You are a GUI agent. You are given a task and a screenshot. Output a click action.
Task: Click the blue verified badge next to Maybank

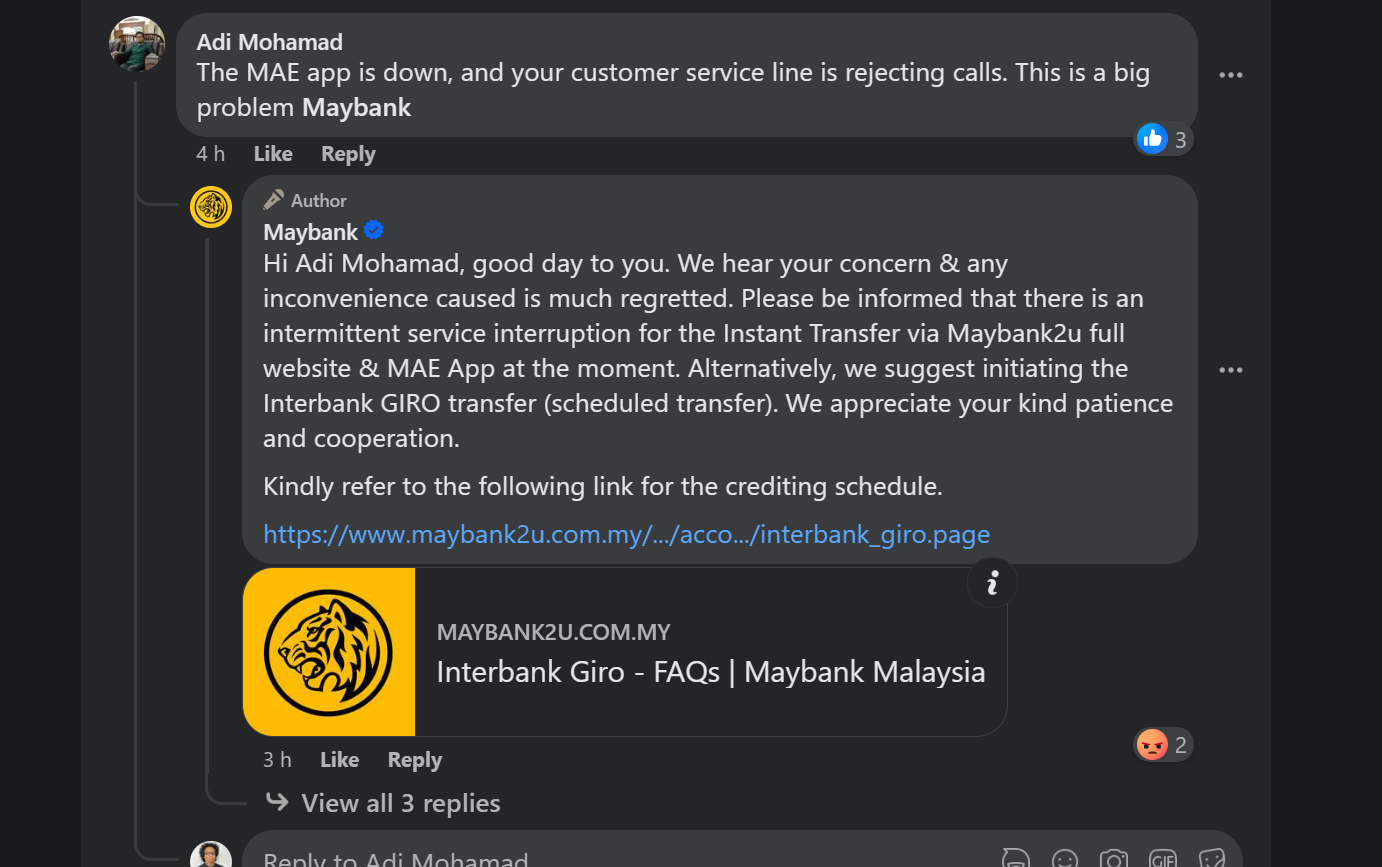[x=373, y=230]
